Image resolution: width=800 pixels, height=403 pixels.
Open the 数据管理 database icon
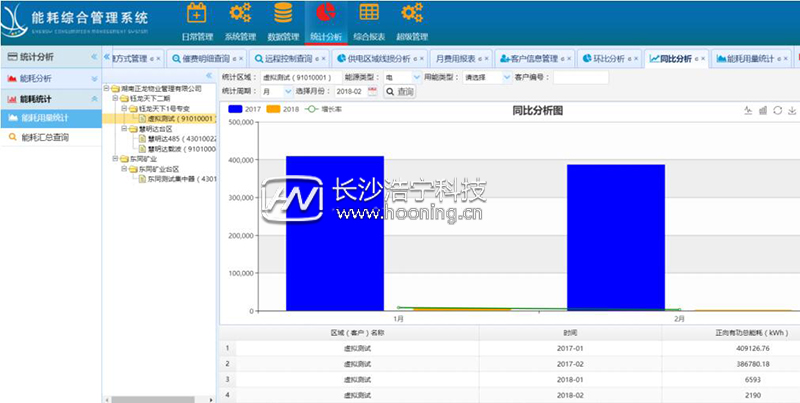click(x=283, y=14)
